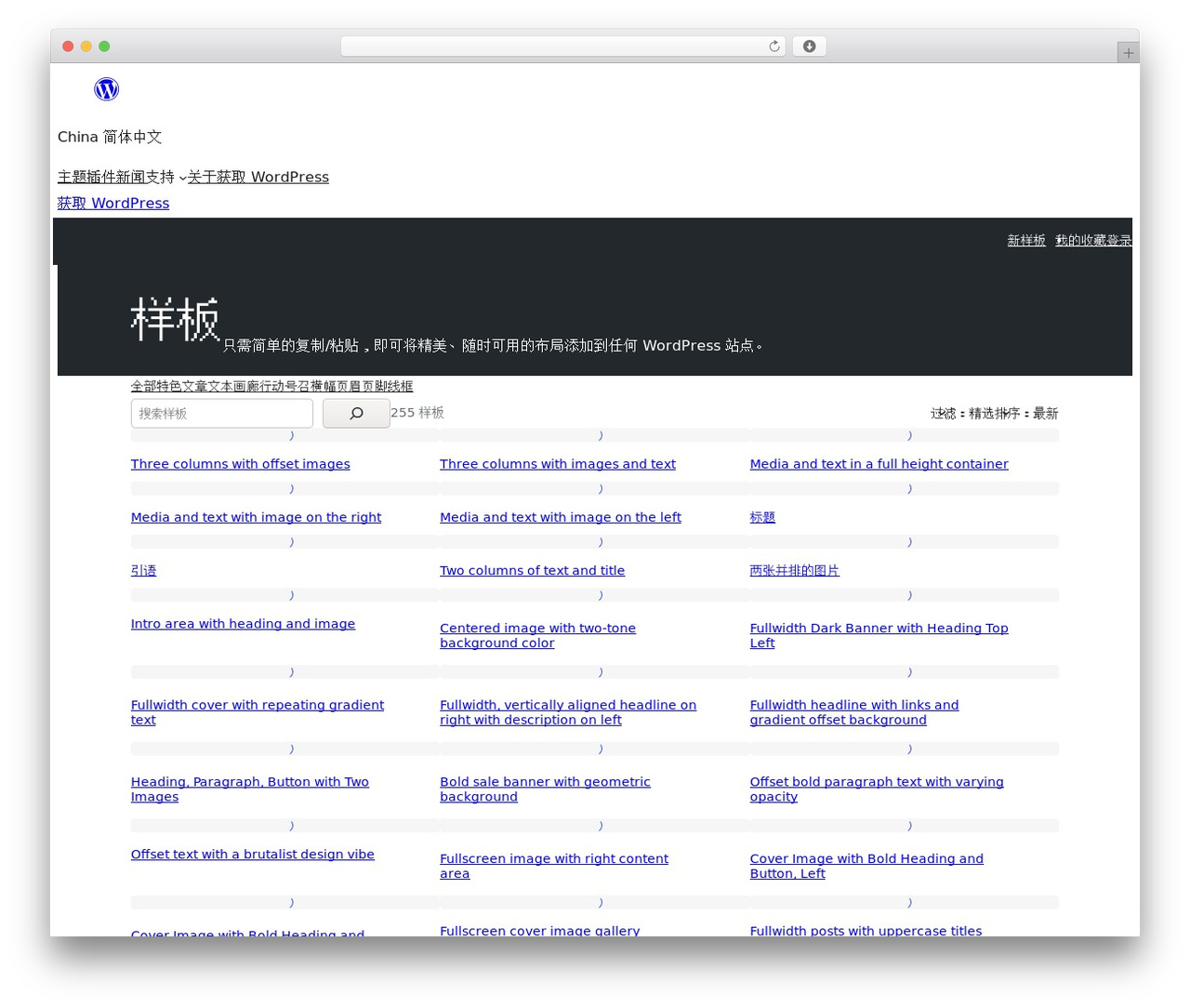The height and width of the screenshot is (1008, 1190).
Task: Open Cover Image with Bold Heading and Button, Left
Action: 866,867
